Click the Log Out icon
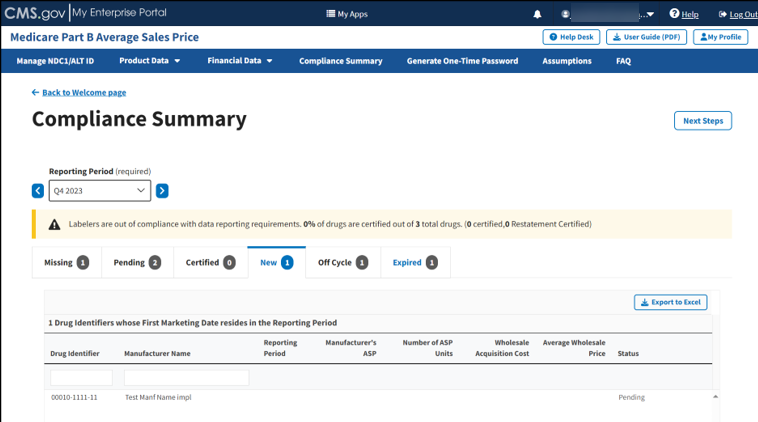Viewport: 758px width, 422px height. [724, 14]
